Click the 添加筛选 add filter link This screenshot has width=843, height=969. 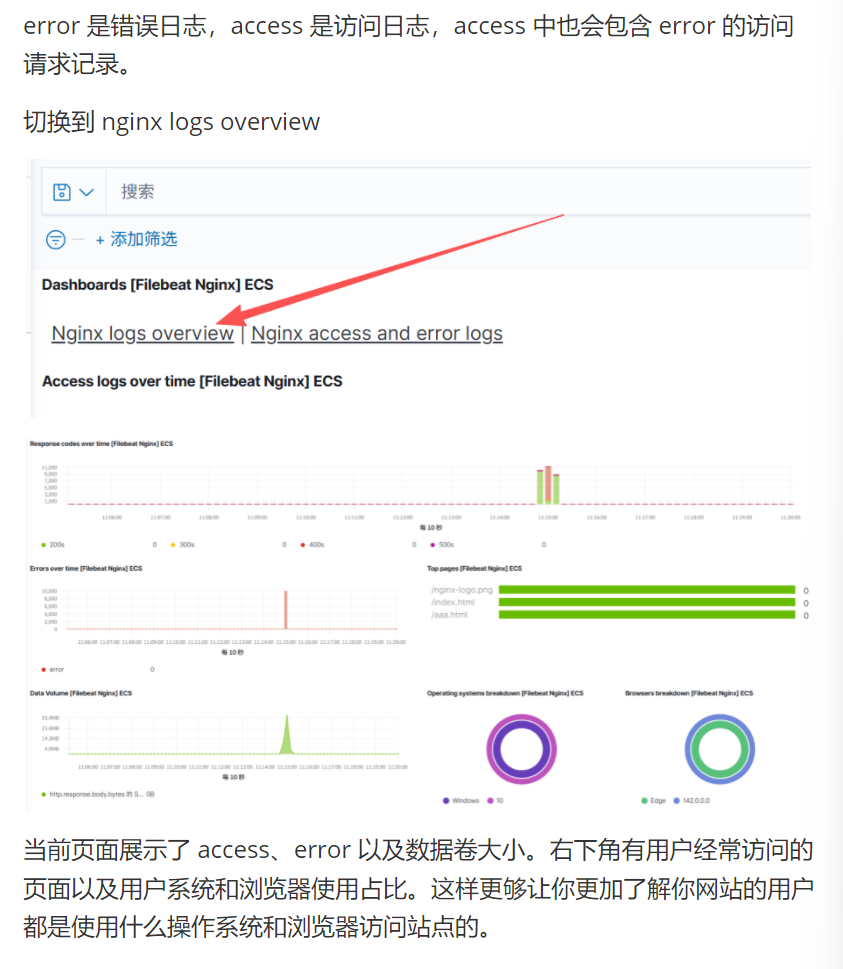[136, 240]
